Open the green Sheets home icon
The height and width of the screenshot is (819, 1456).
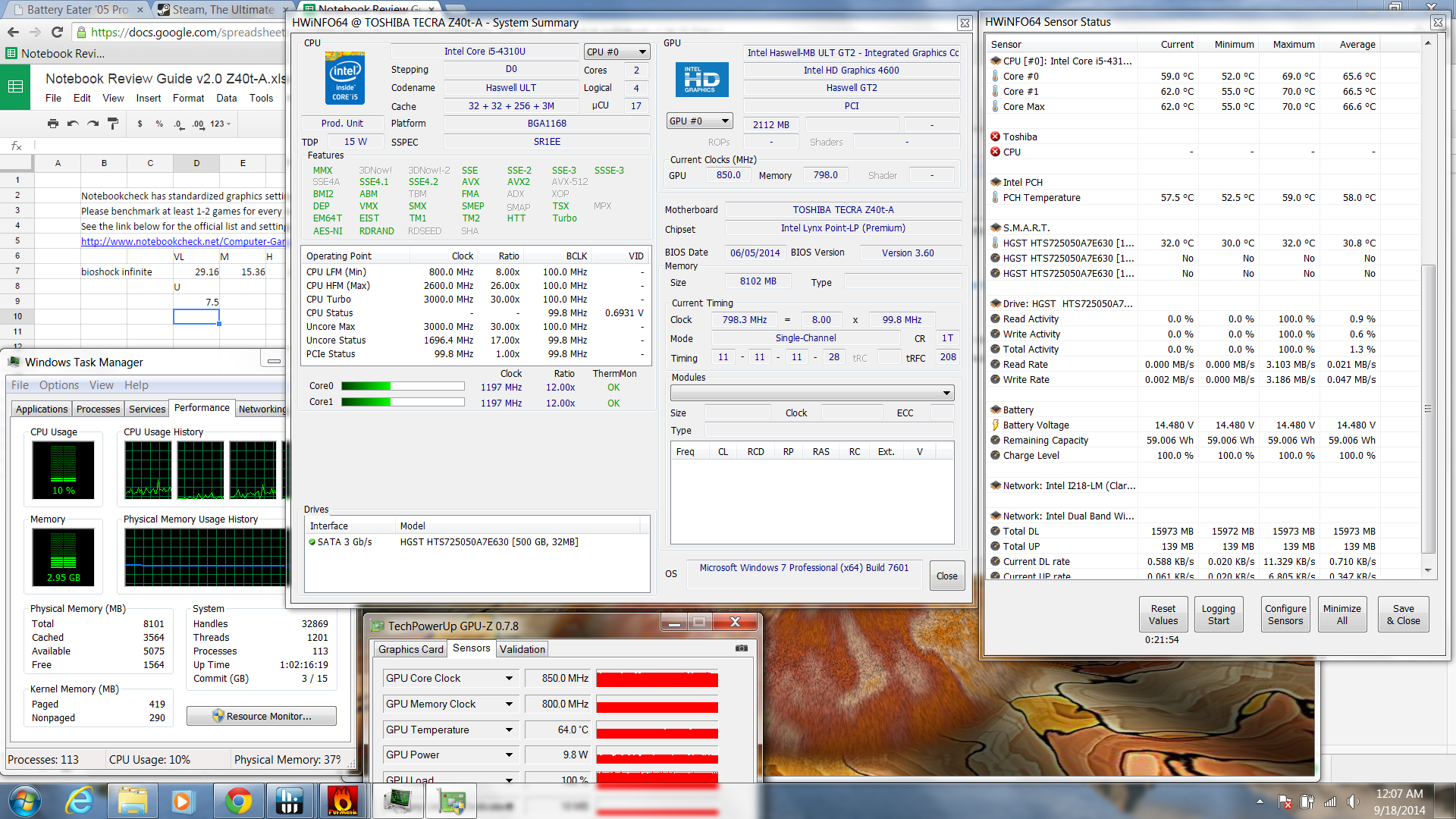15,86
